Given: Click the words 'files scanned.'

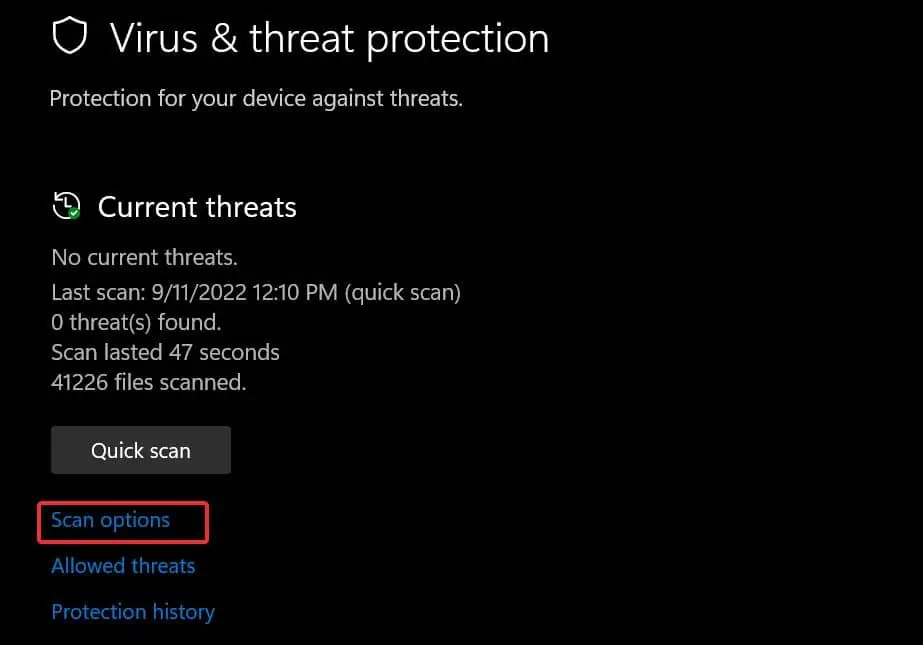Looking at the screenshot, I should coord(180,383).
